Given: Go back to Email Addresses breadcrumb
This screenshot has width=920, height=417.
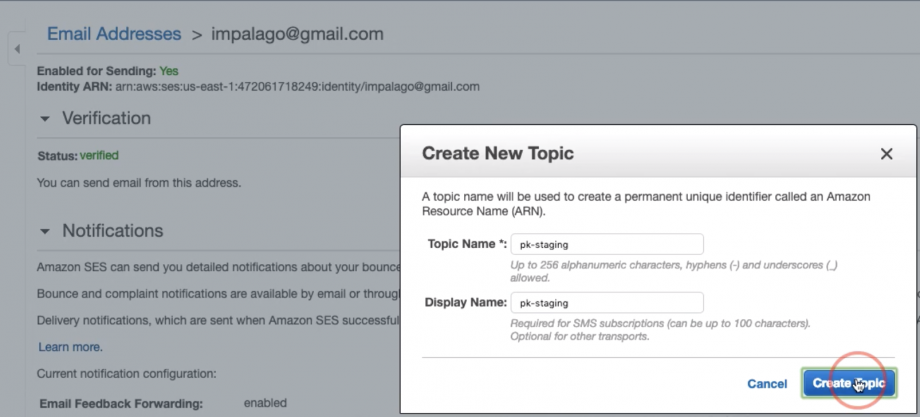Looking at the screenshot, I should coord(114,34).
